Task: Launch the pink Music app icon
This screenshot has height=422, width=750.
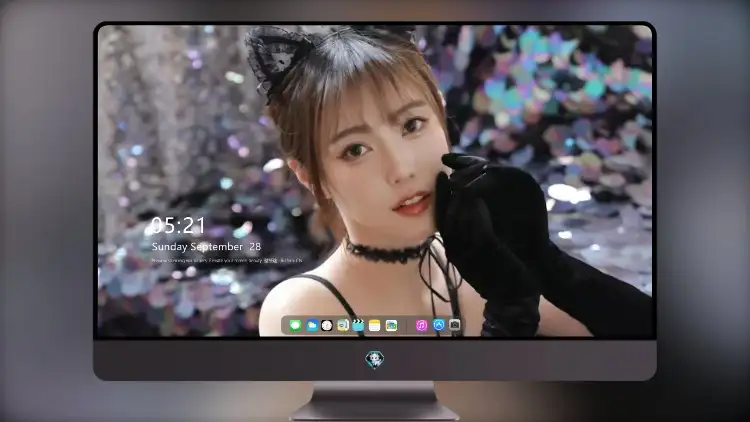Action: pos(421,325)
